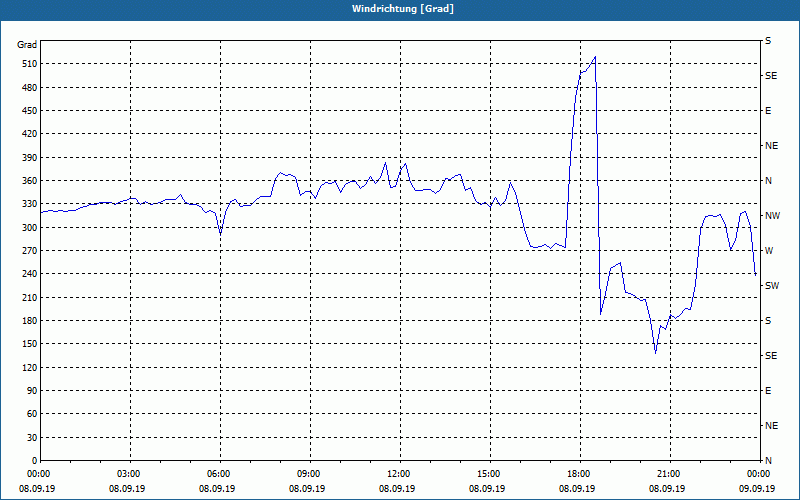Click the "S" compass label at the 180 gridline
This screenshot has height=500, width=800.
pos(768,321)
